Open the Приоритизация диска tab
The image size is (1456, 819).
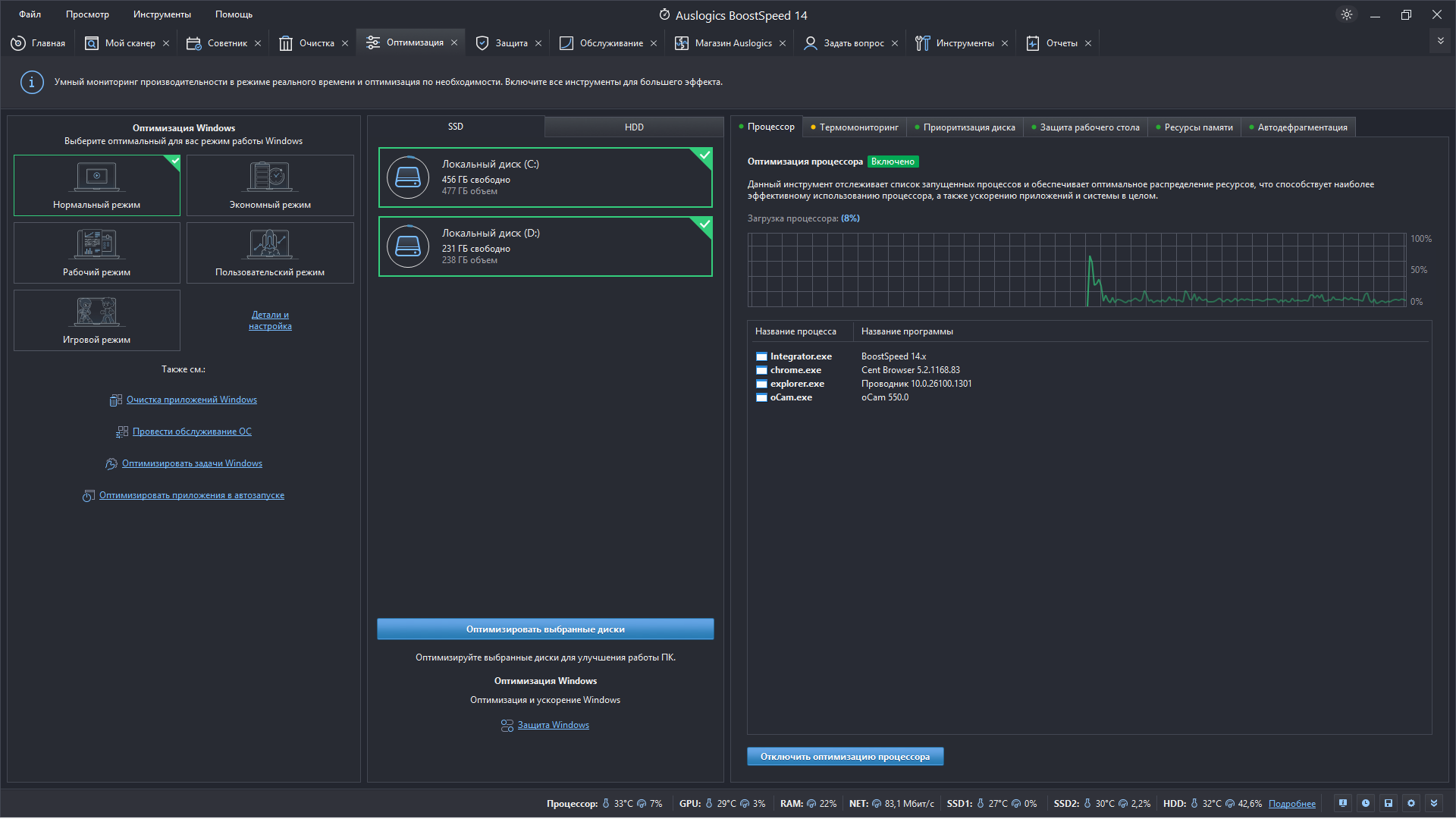click(965, 127)
